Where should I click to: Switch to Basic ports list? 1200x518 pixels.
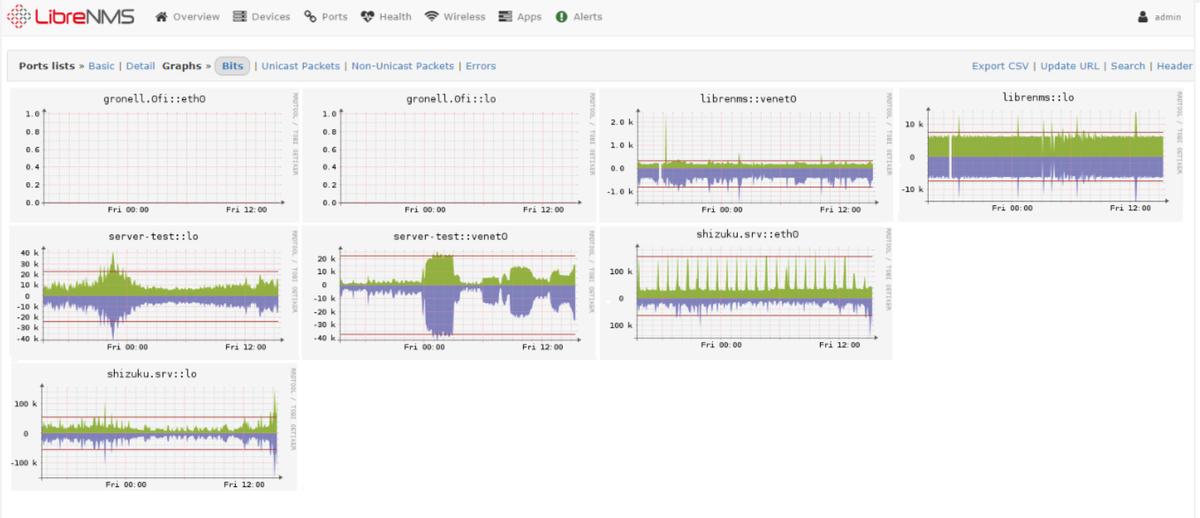[x=102, y=66]
